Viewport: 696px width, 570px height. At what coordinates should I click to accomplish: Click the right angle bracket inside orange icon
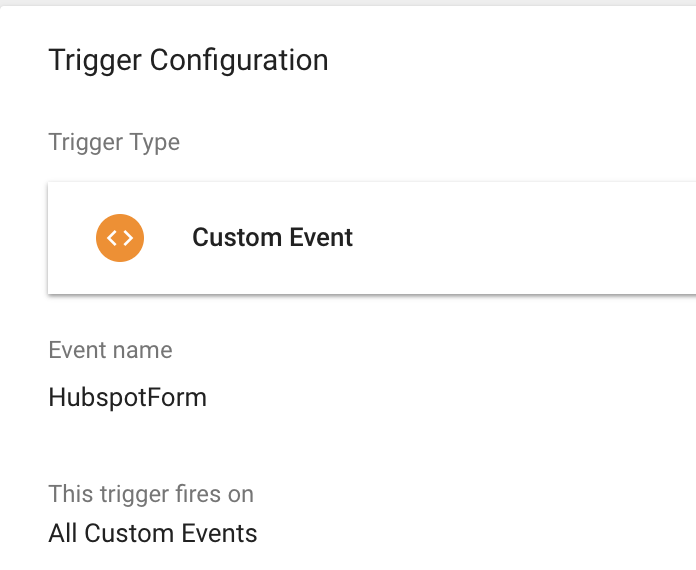[128, 238]
